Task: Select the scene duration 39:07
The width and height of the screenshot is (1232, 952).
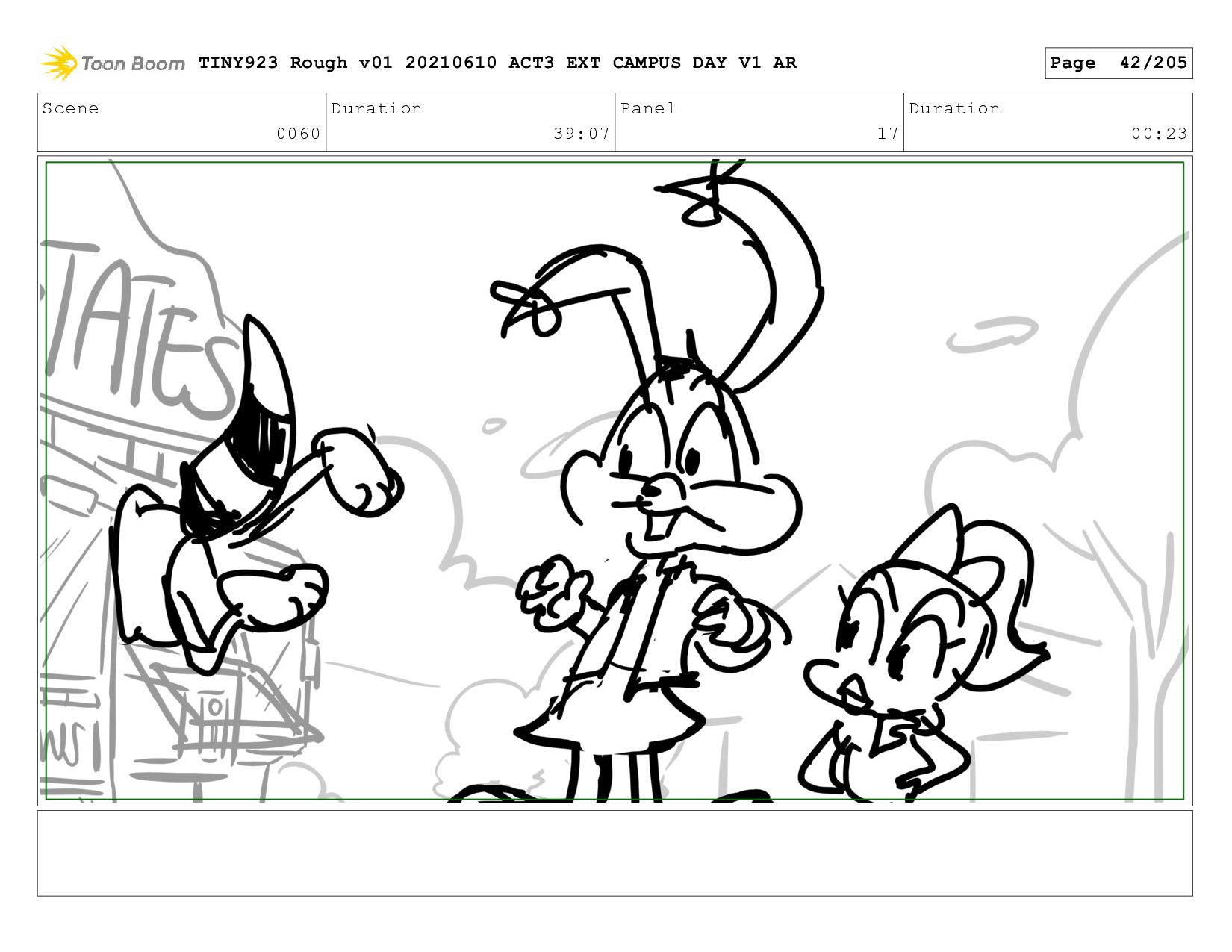Action: [582, 134]
